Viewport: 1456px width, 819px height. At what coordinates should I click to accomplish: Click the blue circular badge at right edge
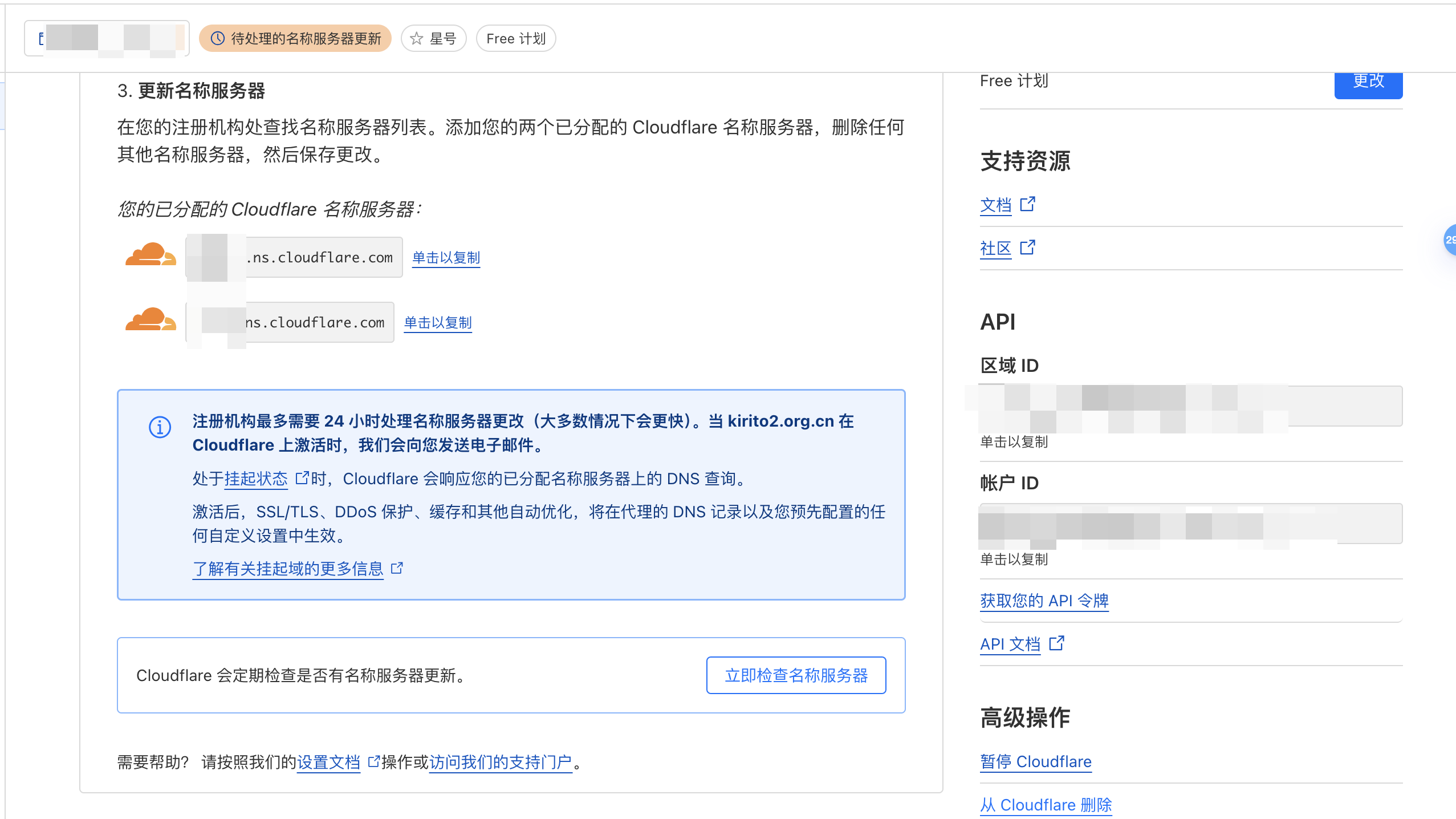click(1450, 240)
